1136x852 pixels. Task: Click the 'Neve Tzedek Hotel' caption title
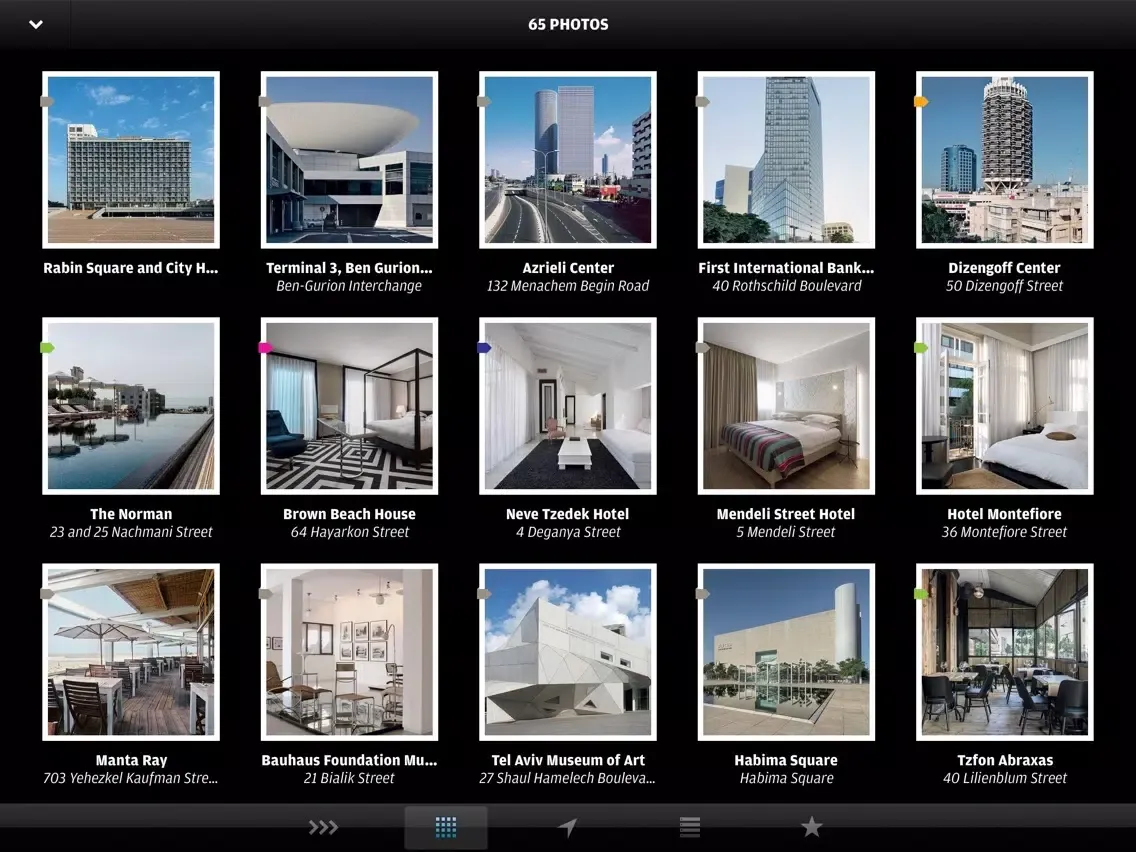pos(568,514)
